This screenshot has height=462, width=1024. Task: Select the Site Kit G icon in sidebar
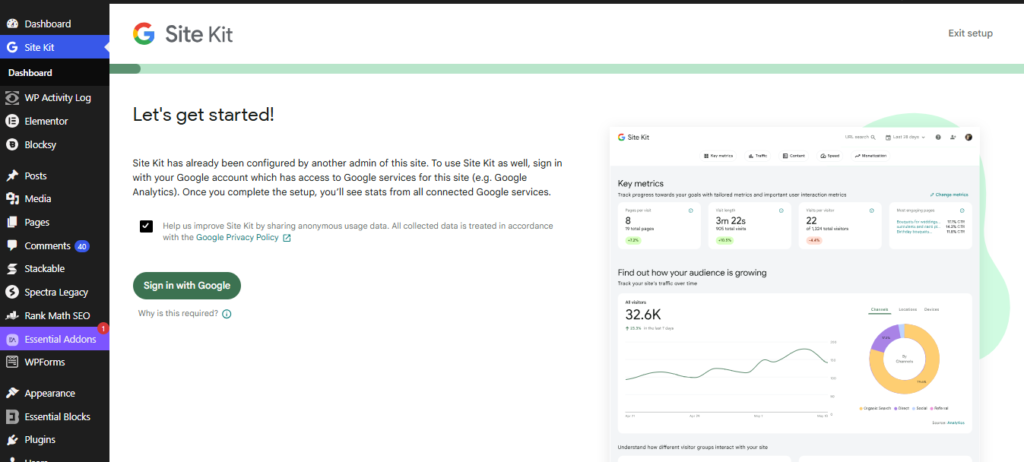pyautogui.click(x=12, y=47)
